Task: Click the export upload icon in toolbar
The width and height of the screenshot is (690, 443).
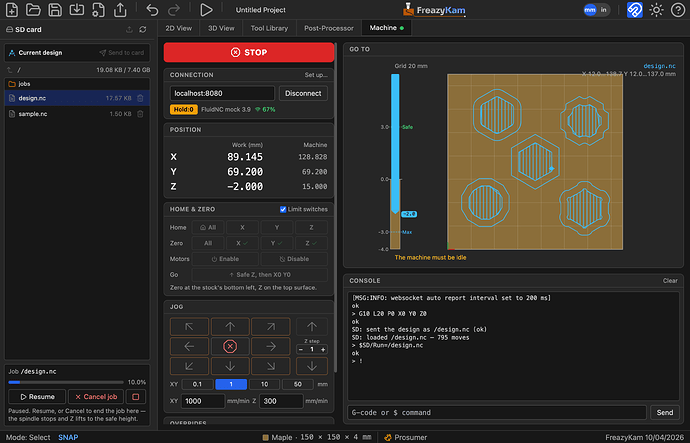Action: click(120, 10)
